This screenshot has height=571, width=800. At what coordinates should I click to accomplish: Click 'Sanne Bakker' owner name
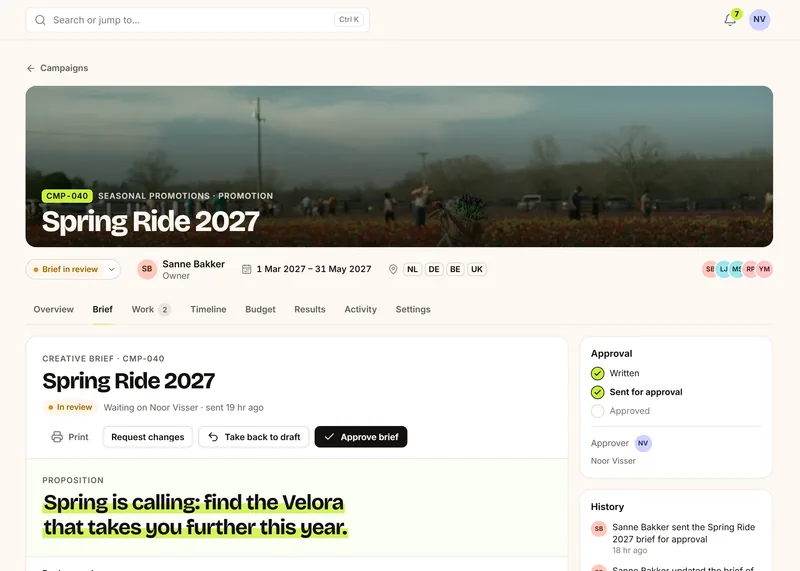[193, 264]
